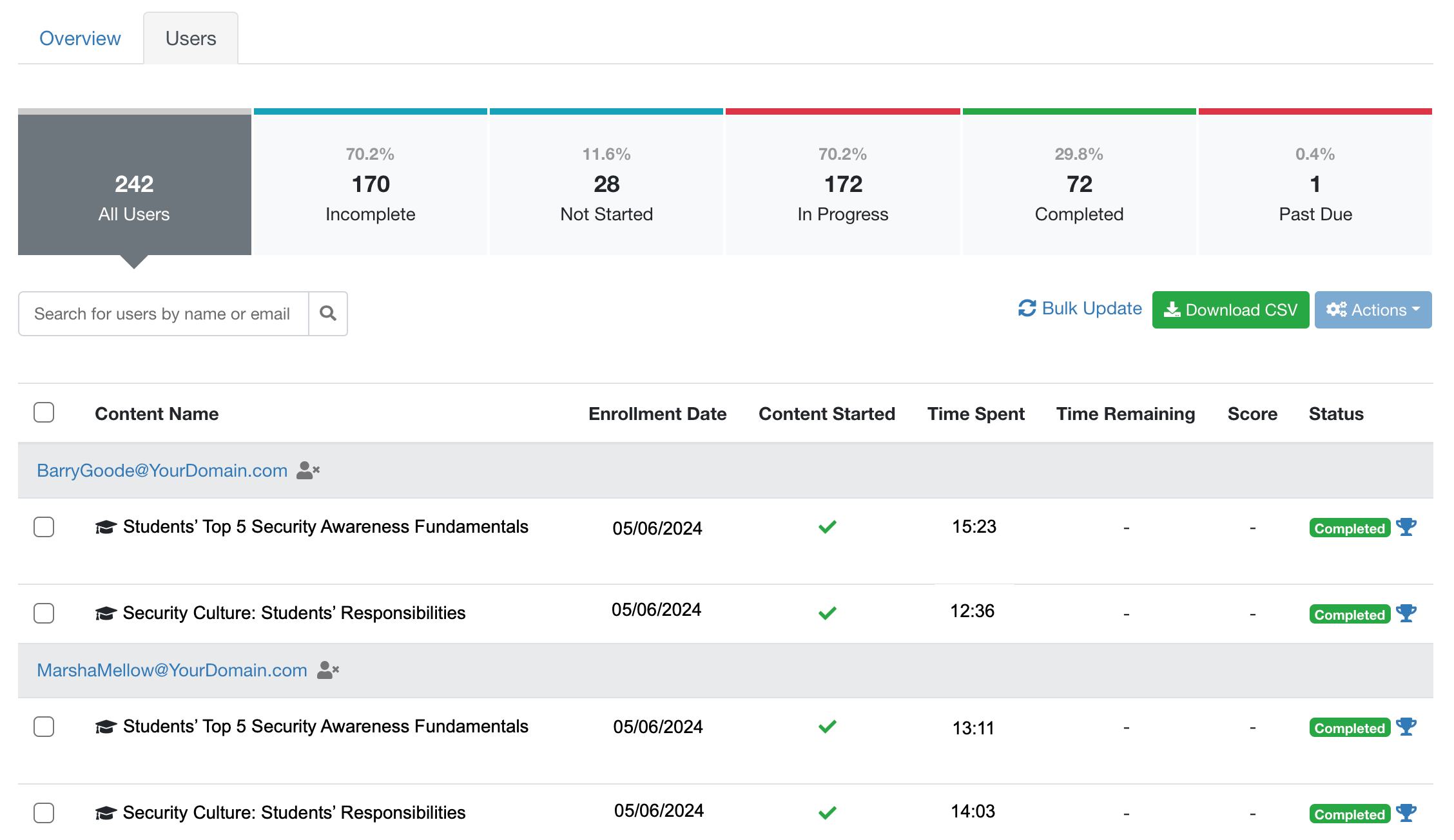Select the Bulk Update refresh icon
The width and height of the screenshot is (1454, 840).
click(x=1027, y=309)
